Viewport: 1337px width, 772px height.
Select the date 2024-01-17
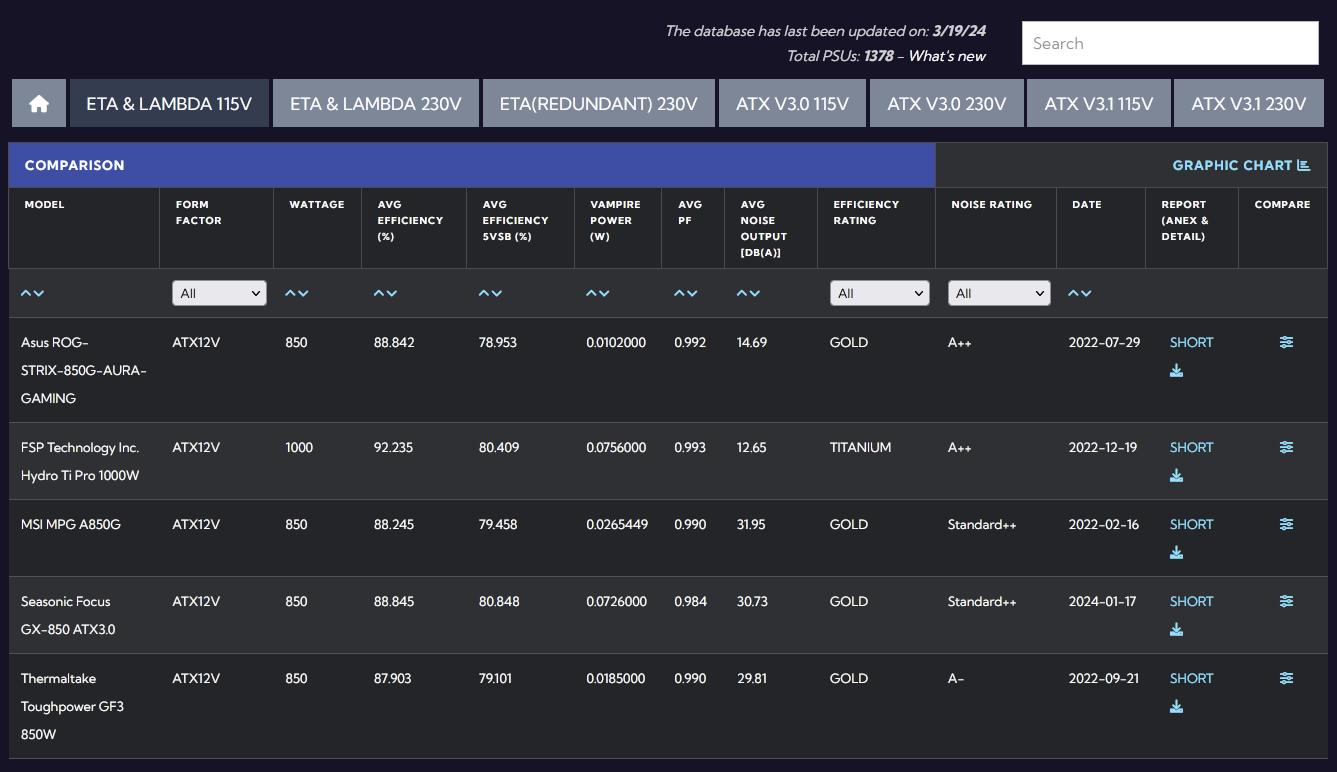click(x=1104, y=601)
